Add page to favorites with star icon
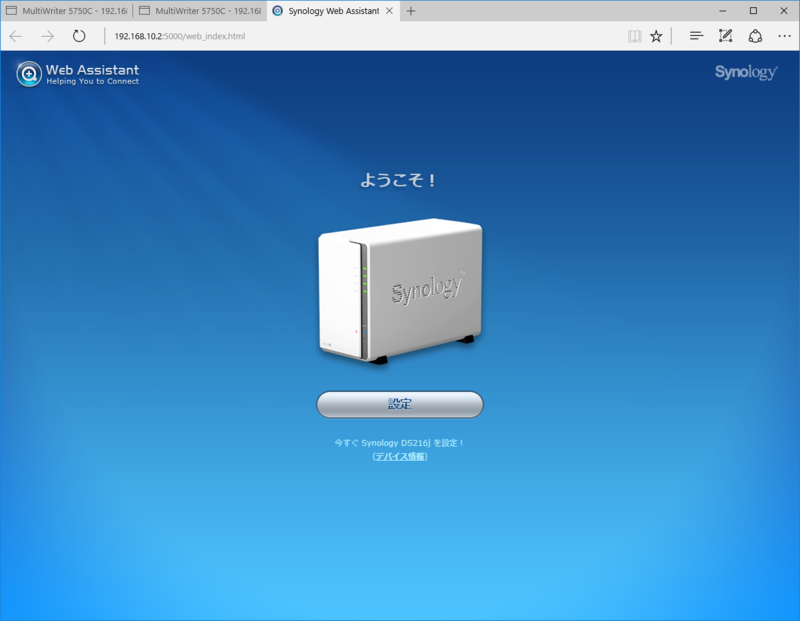 656,36
